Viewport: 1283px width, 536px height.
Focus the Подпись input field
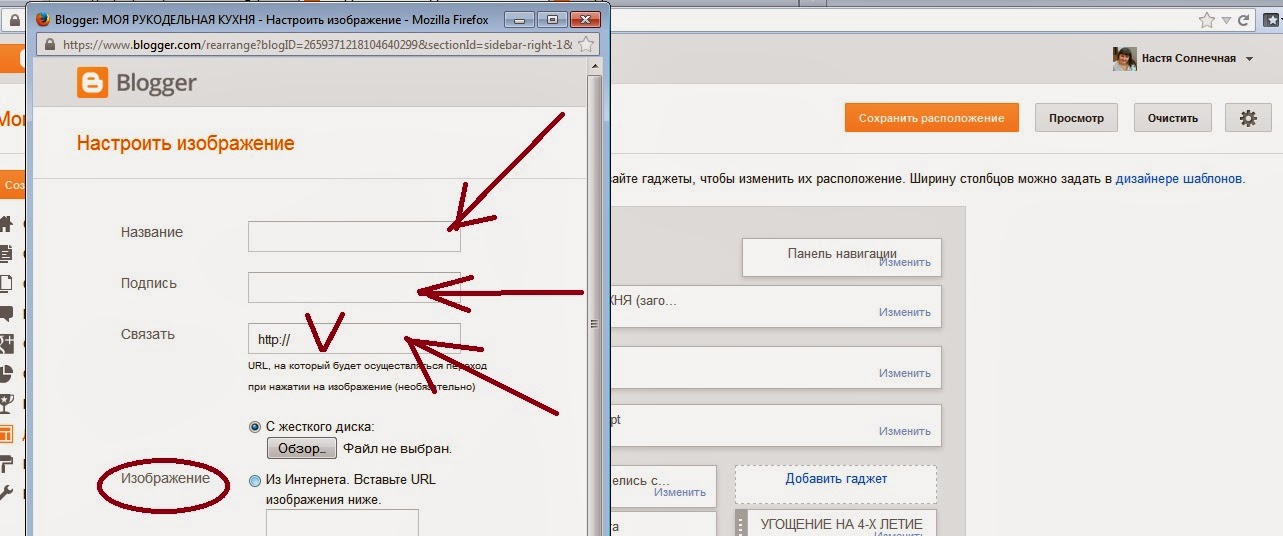pyautogui.click(x=354, y=287)
